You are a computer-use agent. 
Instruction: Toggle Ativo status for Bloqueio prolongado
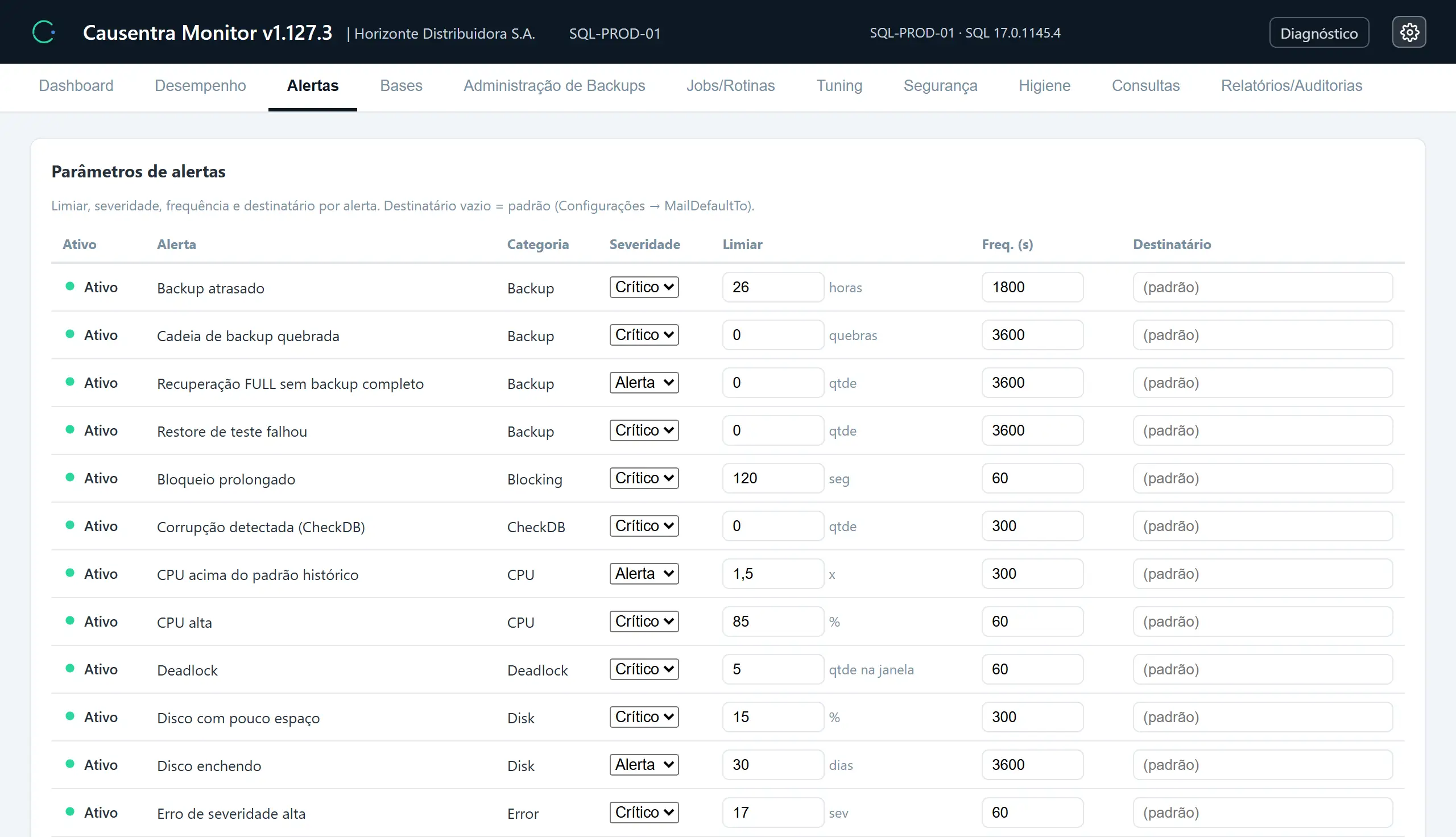click(92, 478)
